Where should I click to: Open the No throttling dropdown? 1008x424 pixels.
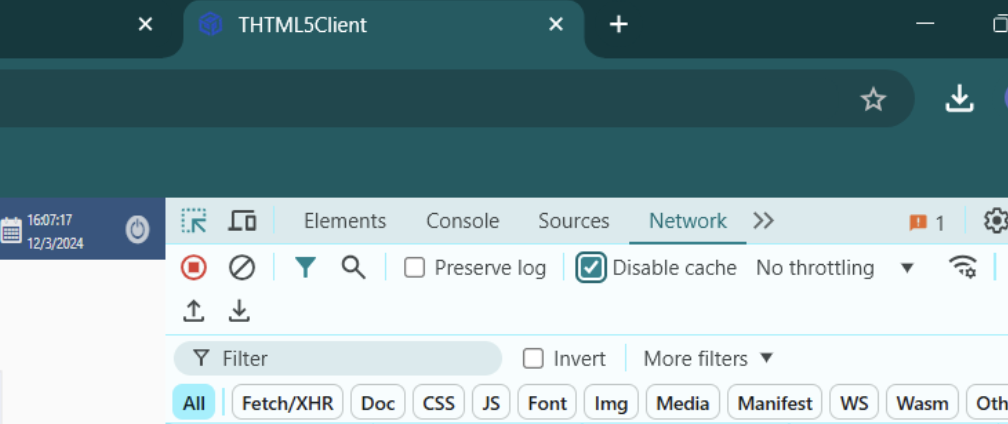834,268
